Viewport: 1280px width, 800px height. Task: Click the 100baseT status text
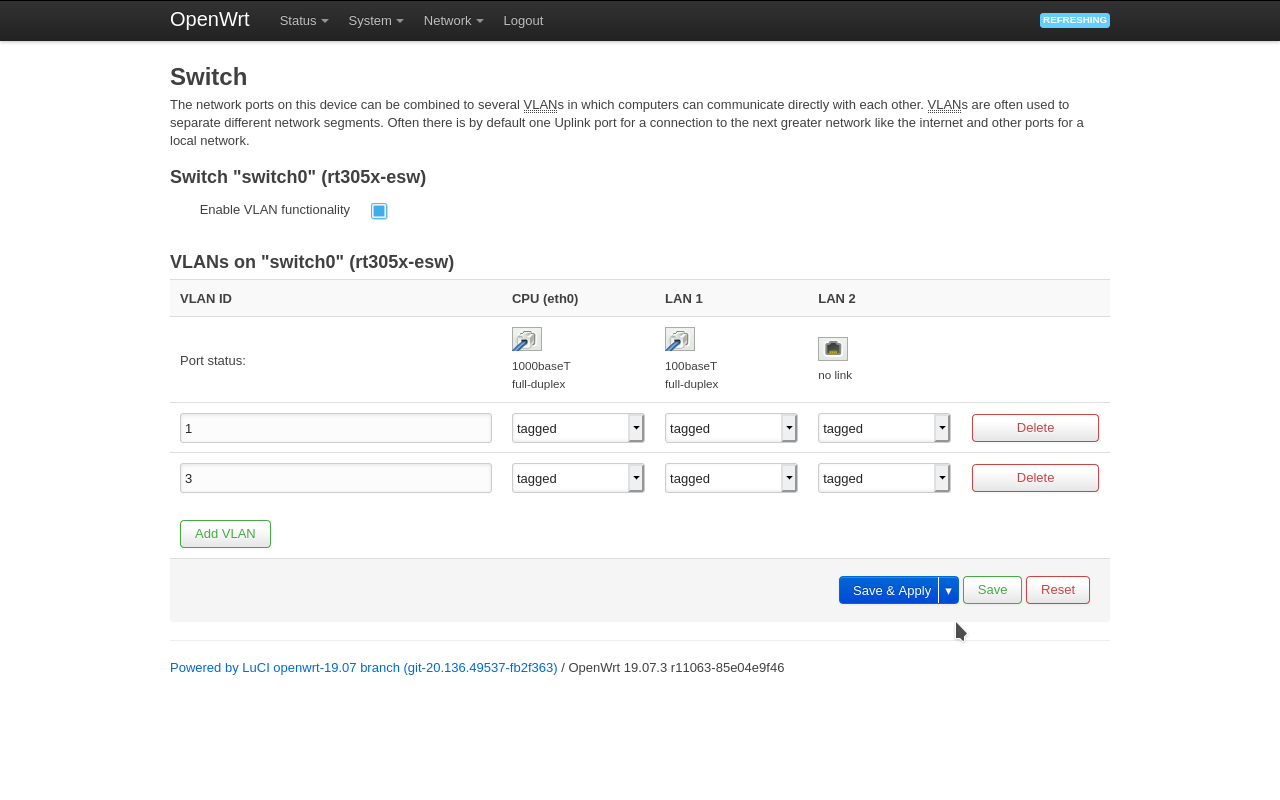point(691,366)
